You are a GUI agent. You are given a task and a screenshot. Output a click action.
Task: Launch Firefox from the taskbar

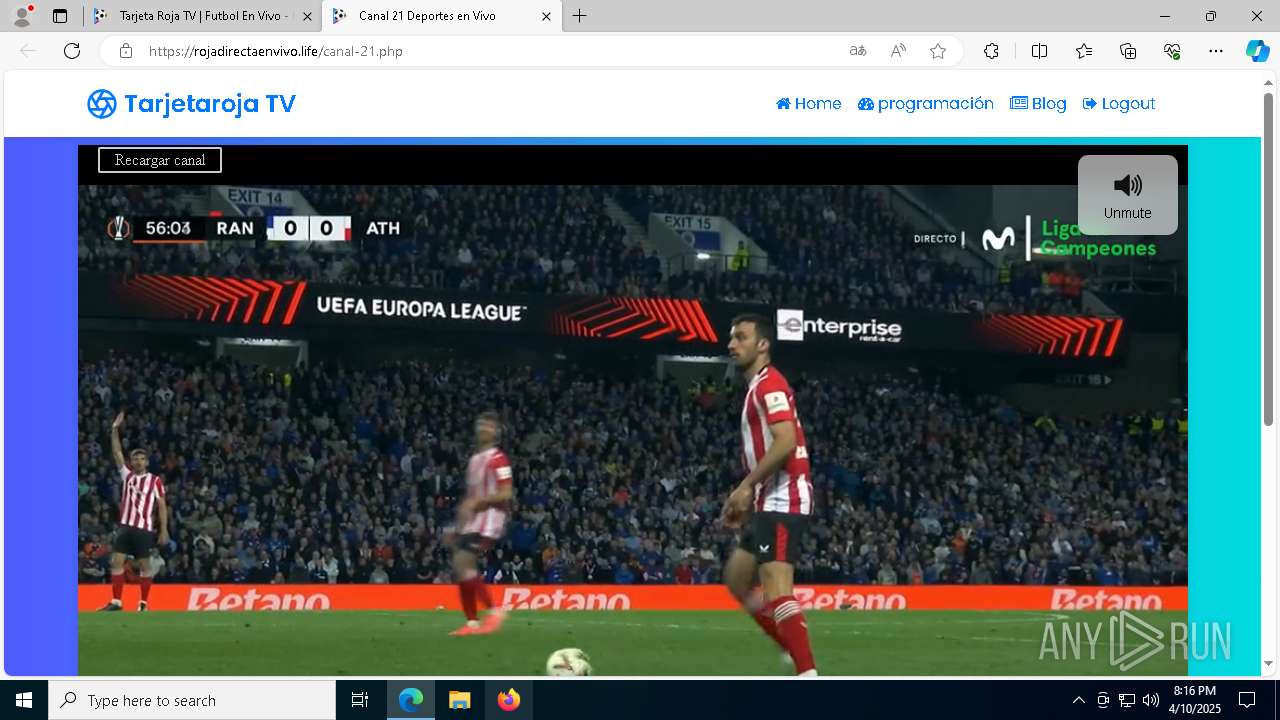[508, 700]
